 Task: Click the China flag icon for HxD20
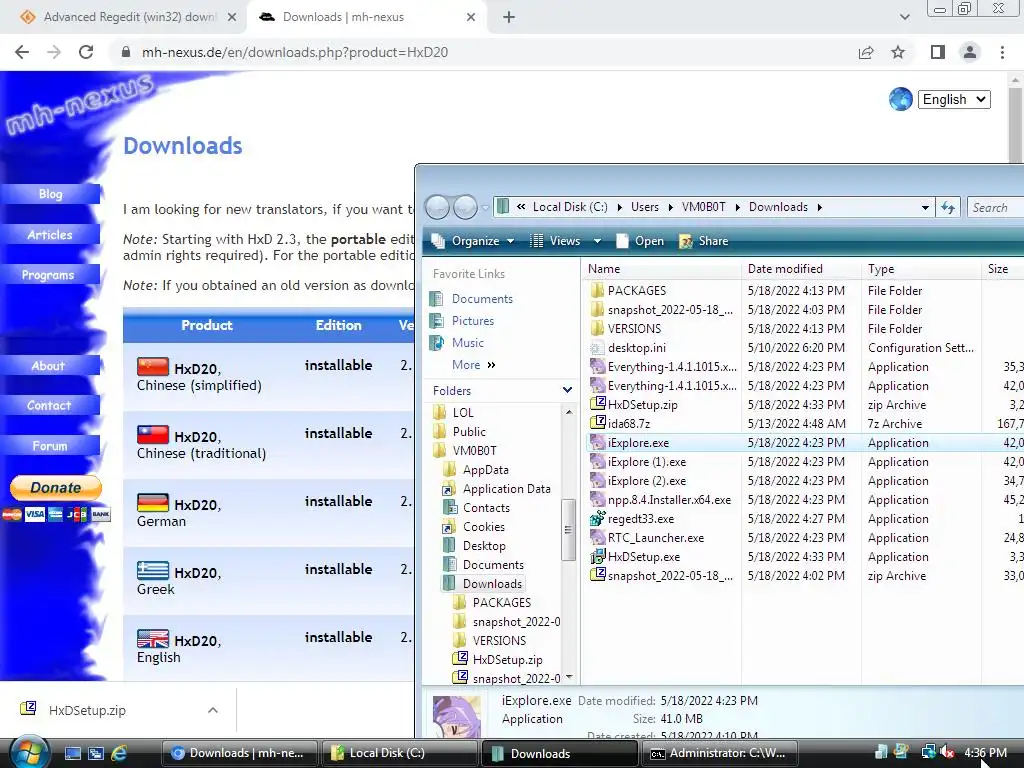click(x=153, y=366)
